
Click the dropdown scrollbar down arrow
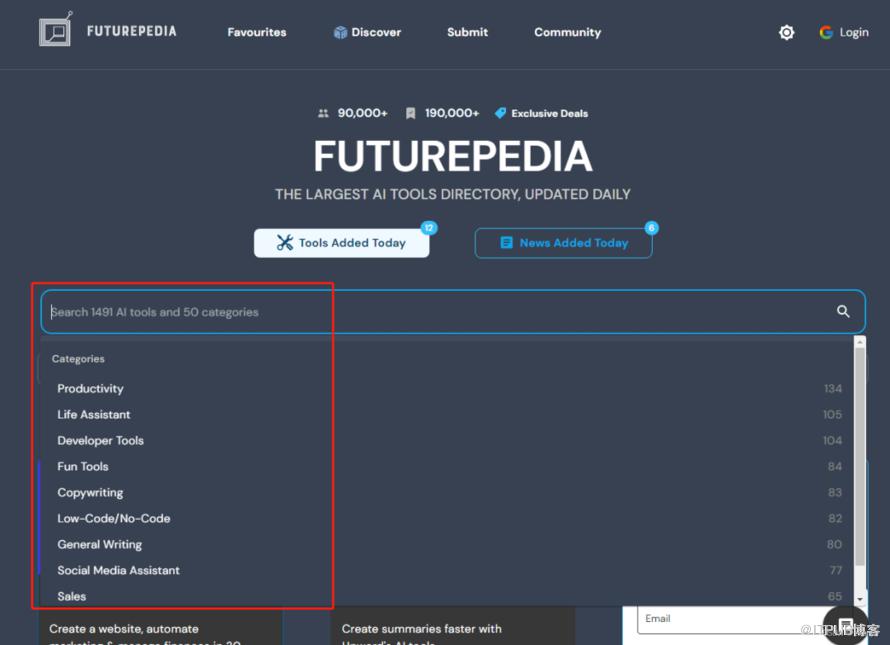859,599
